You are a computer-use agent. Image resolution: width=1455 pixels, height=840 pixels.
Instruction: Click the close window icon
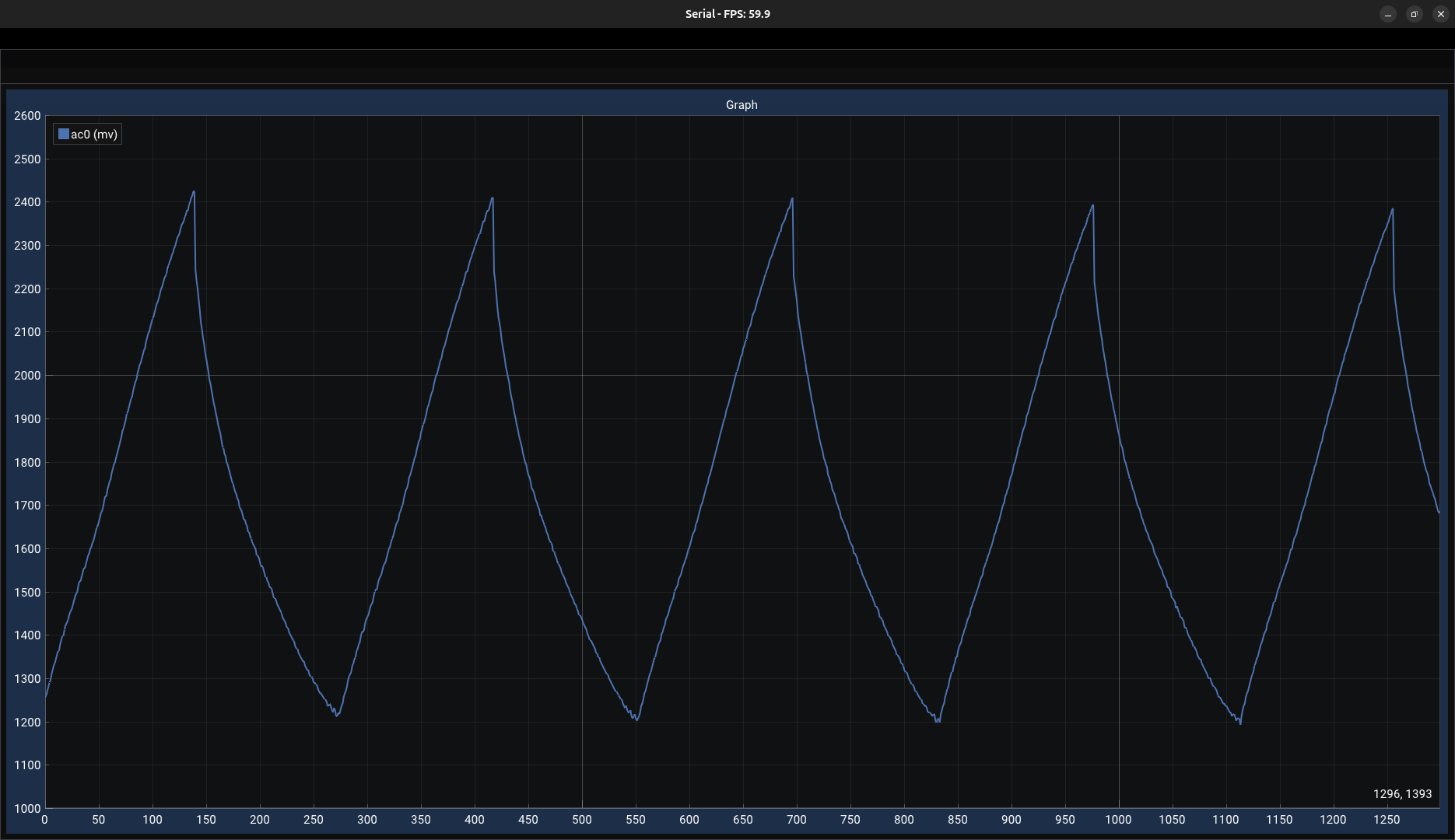[x=1439, y=14]
